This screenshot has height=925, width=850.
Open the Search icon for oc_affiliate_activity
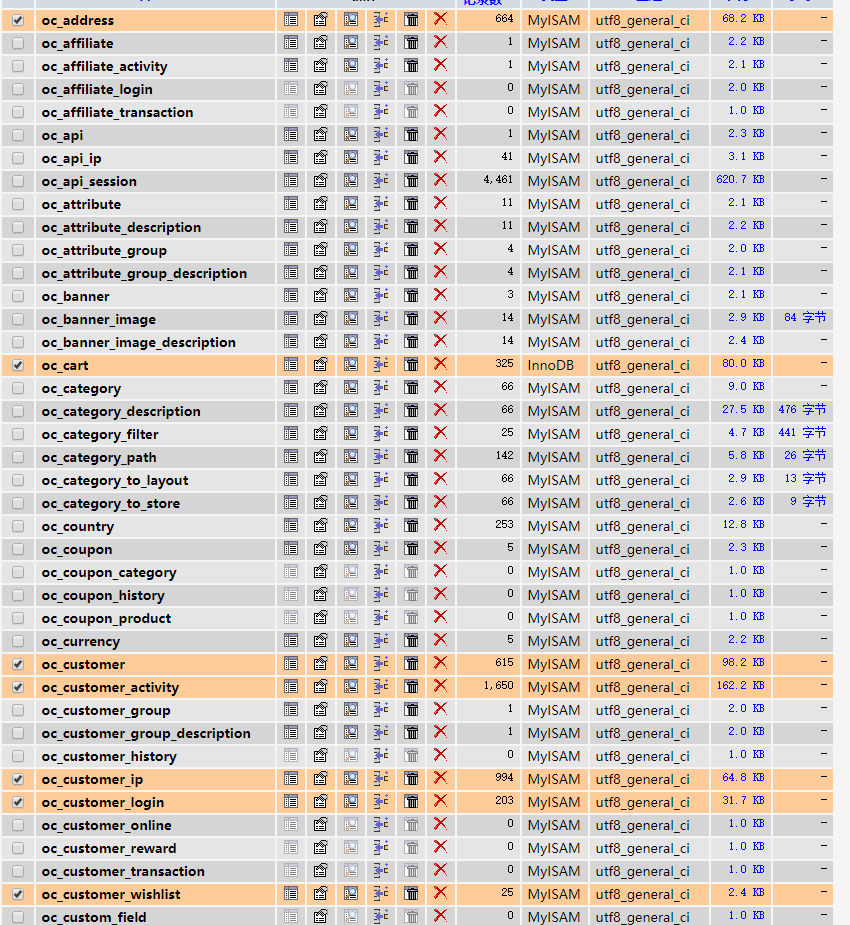[351, 65]
